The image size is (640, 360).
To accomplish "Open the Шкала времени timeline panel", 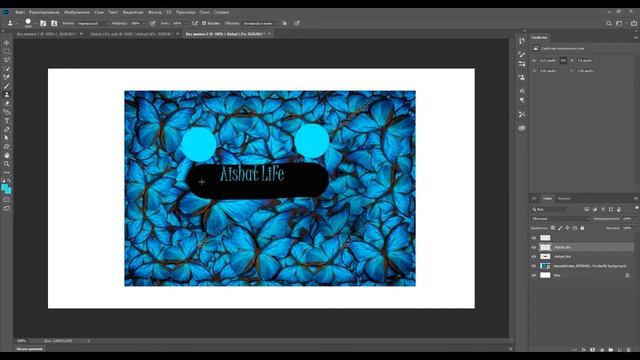I will [30, 349].
